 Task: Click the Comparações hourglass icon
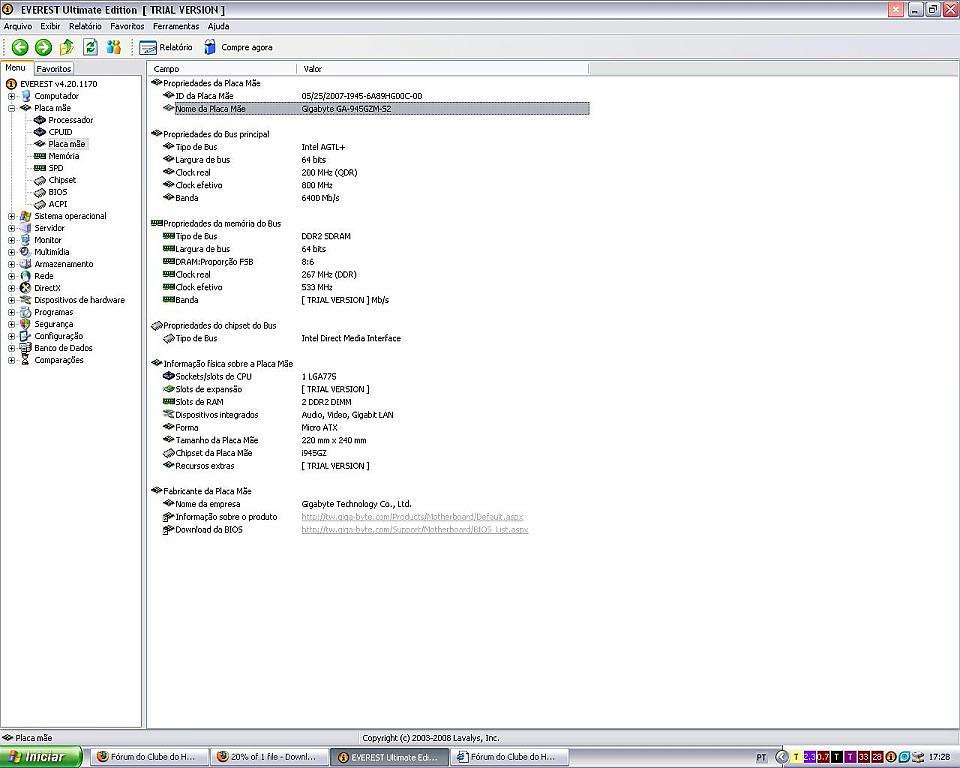tap(26, 360)
